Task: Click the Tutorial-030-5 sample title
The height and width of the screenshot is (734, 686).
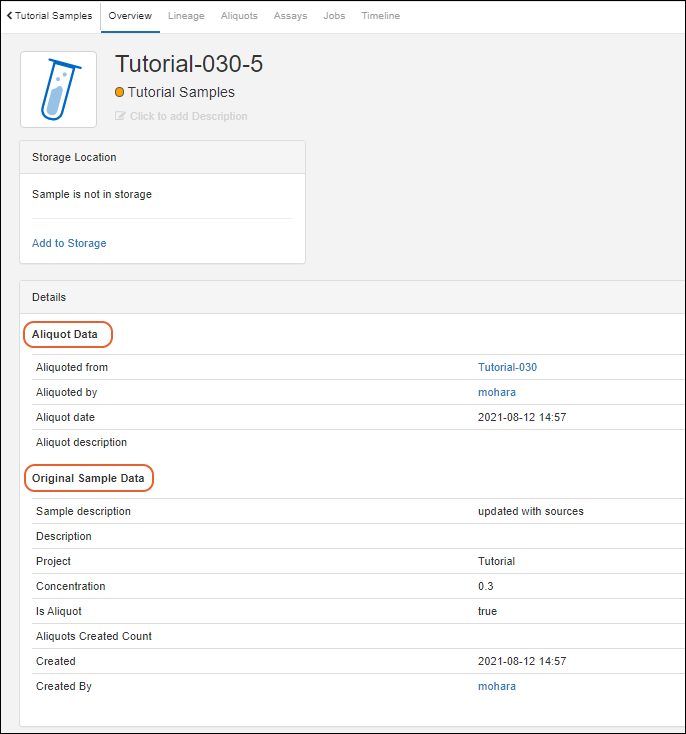Action: 189,64
